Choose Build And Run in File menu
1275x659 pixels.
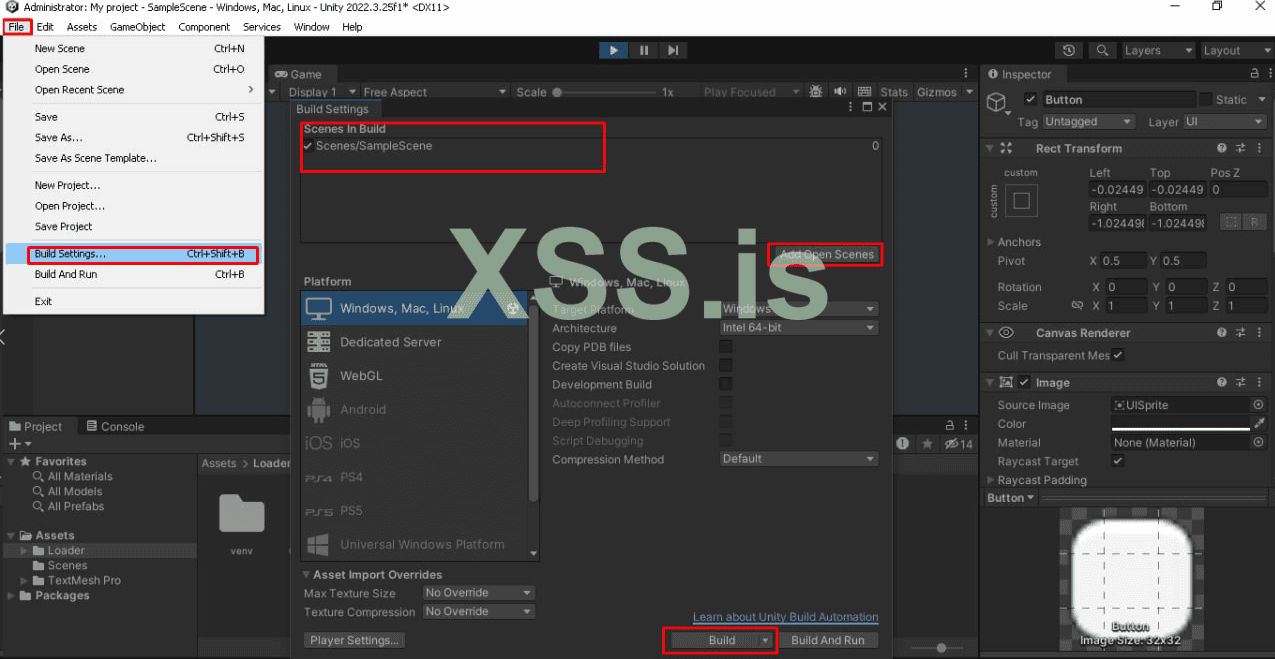[x=133, y=274]
